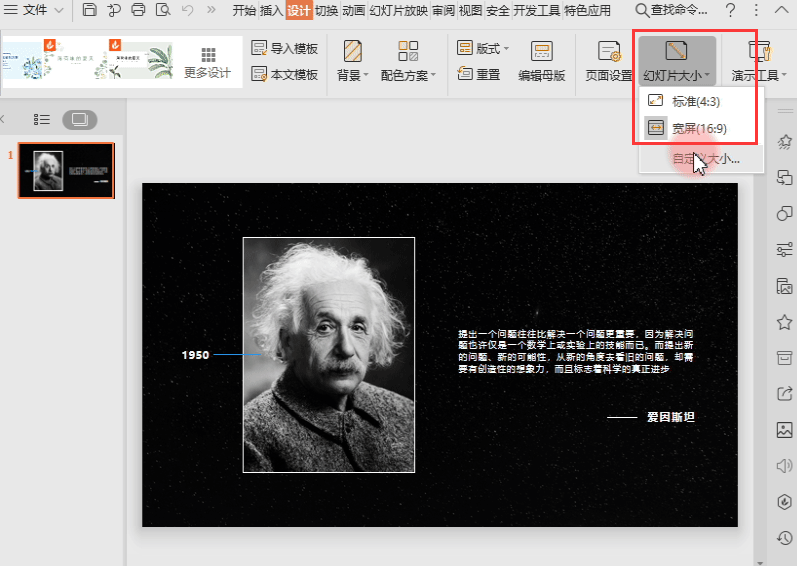Switch to outline list view in slide panel
The height and width of the screenshot is (566, 797).
pos(41,119)
